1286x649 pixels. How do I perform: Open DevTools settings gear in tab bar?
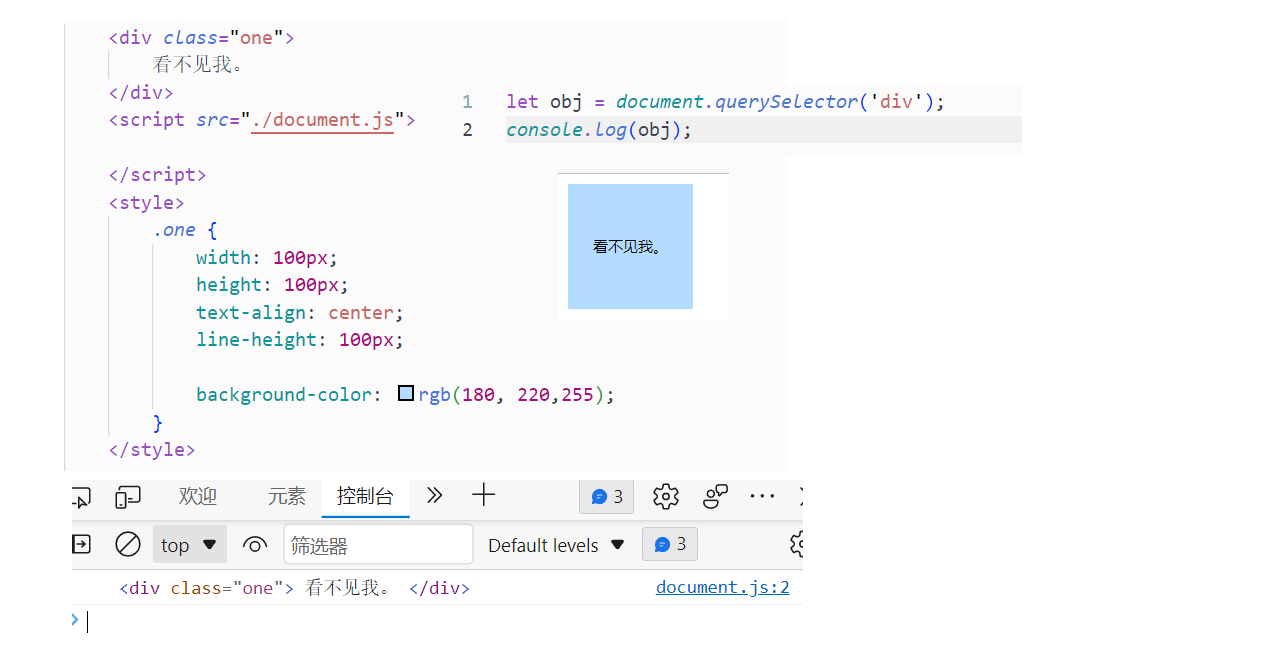pos(666,496)
